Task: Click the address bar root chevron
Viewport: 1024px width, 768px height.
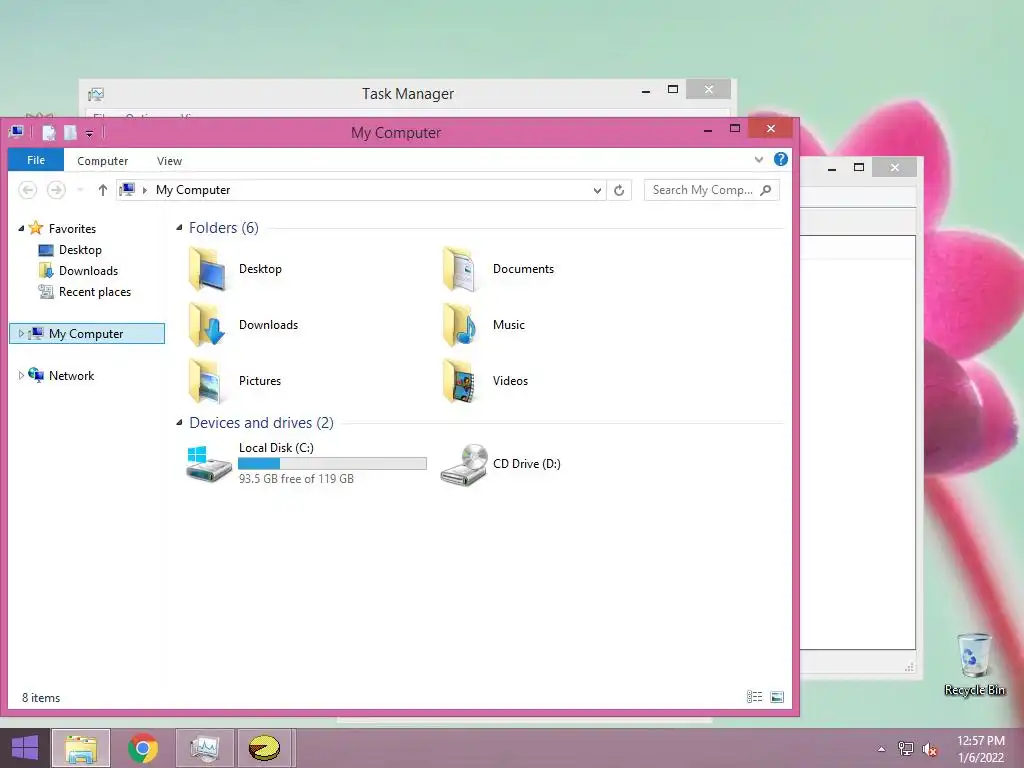Action: 145,190
